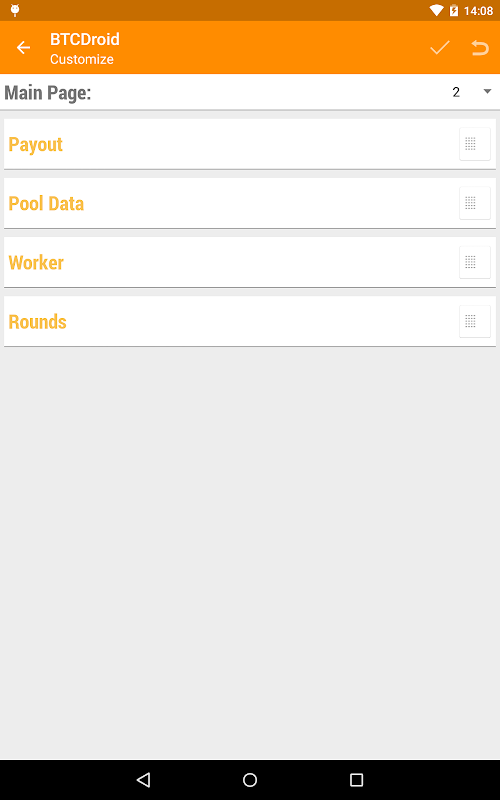Confirm customization with the checkmark icon
This screenshot has width=500, height=800.
[439, 47]
